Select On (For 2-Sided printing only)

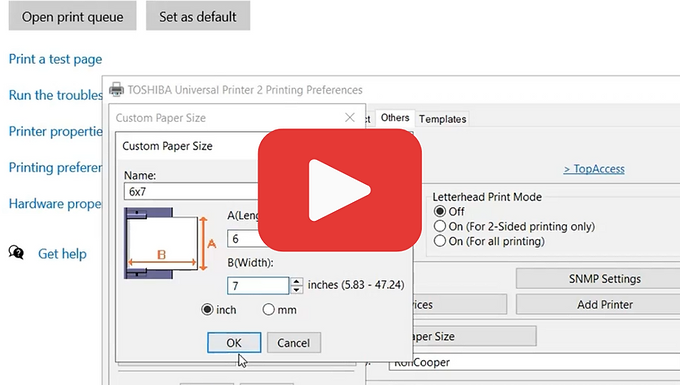440,226
